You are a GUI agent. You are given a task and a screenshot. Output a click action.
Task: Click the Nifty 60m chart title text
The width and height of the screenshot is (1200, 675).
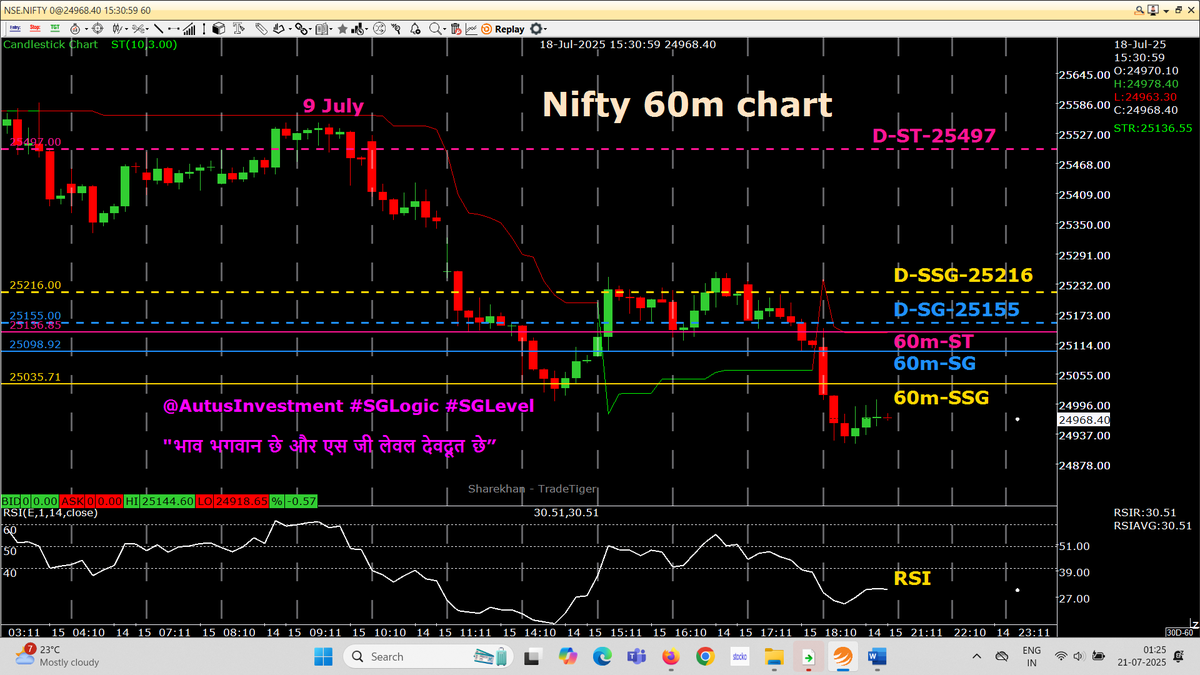687,104
